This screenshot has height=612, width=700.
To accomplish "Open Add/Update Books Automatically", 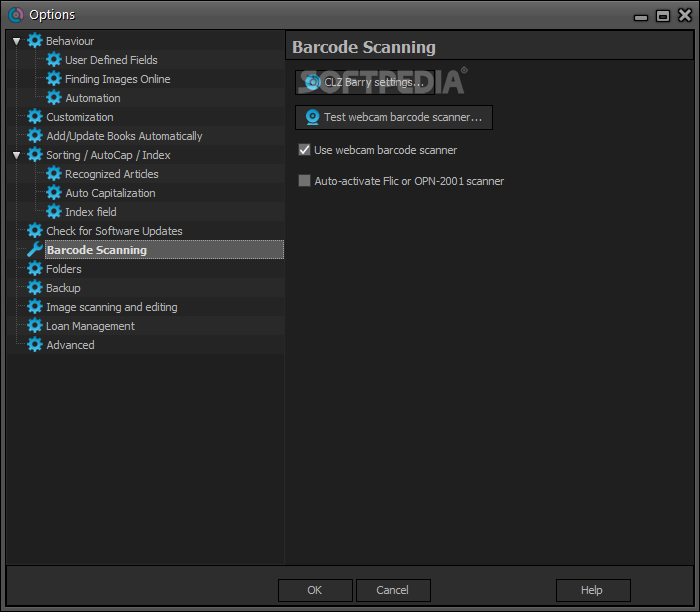I will 124,136.
